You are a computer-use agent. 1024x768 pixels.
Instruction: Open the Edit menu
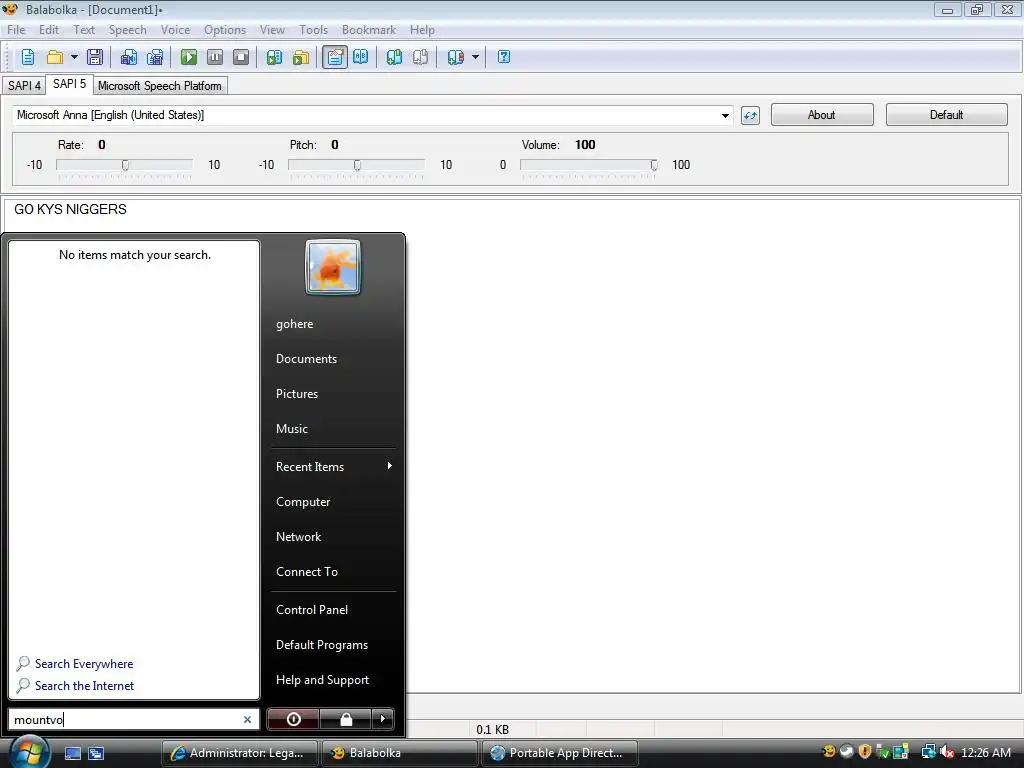[x=49, y=29]
